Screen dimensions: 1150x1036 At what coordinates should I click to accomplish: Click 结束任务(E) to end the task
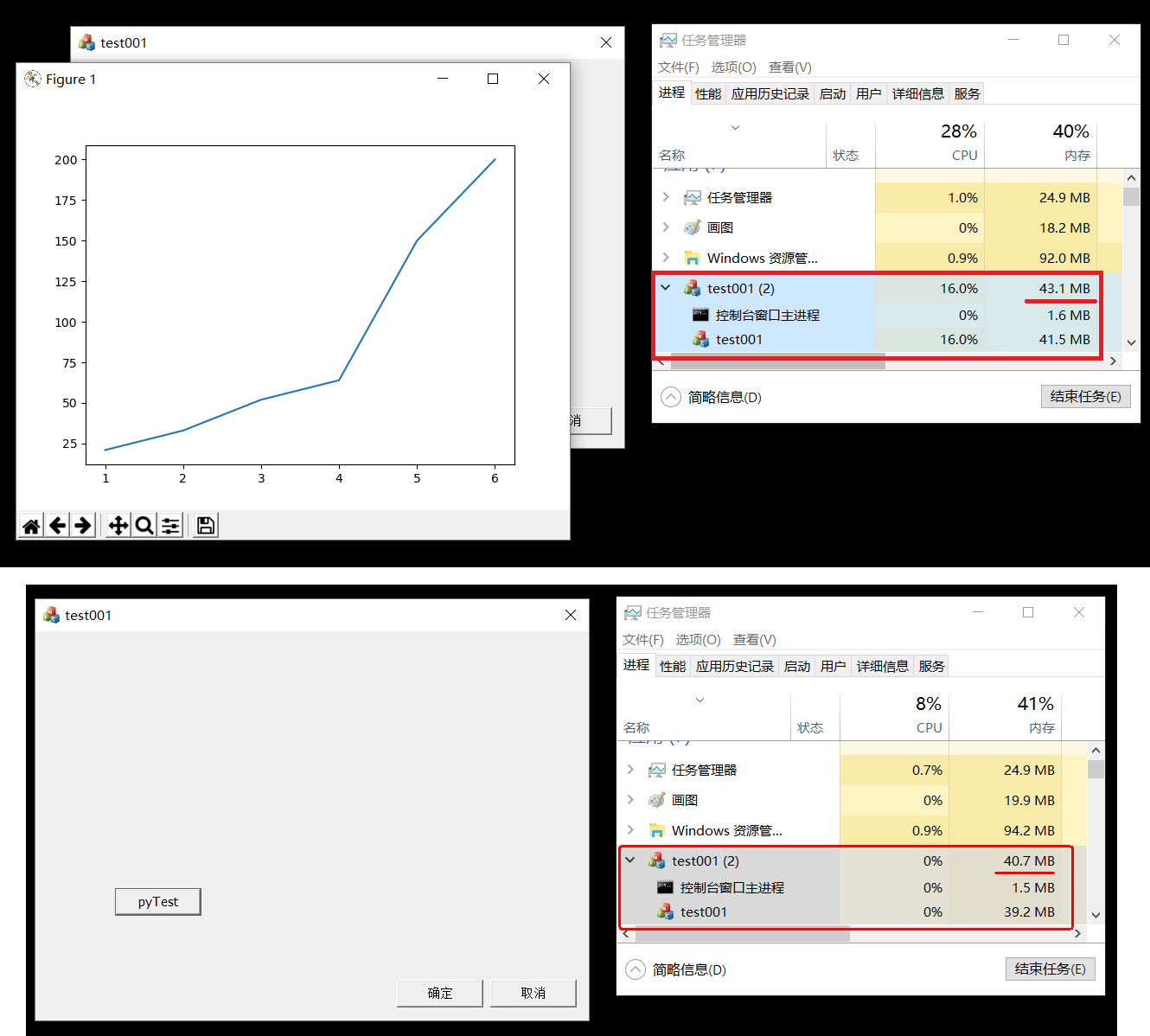click(x=1085, y=396)
